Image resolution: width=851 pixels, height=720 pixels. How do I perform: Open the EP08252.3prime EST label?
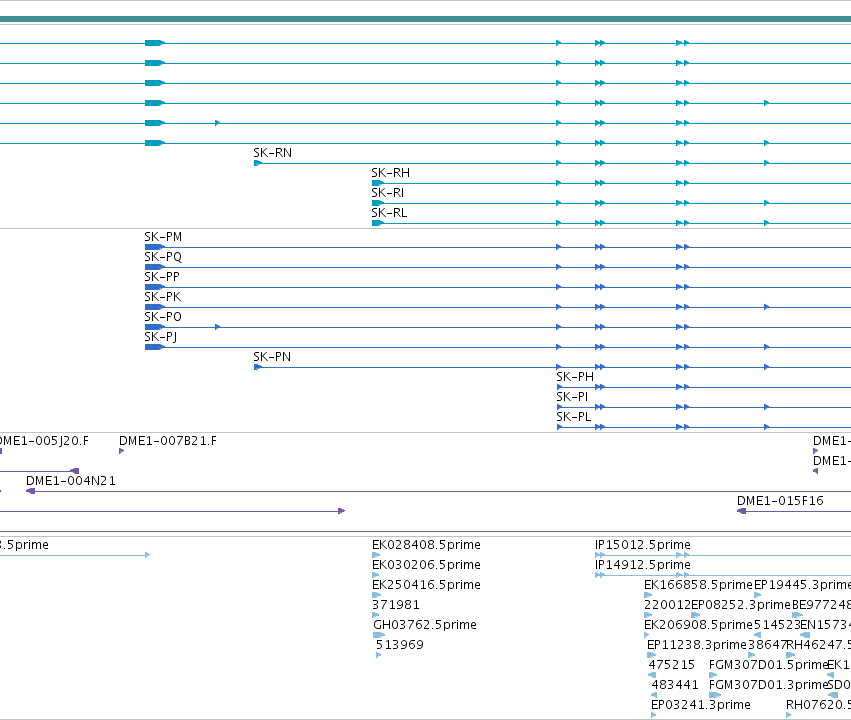click(x=741, y=605)
